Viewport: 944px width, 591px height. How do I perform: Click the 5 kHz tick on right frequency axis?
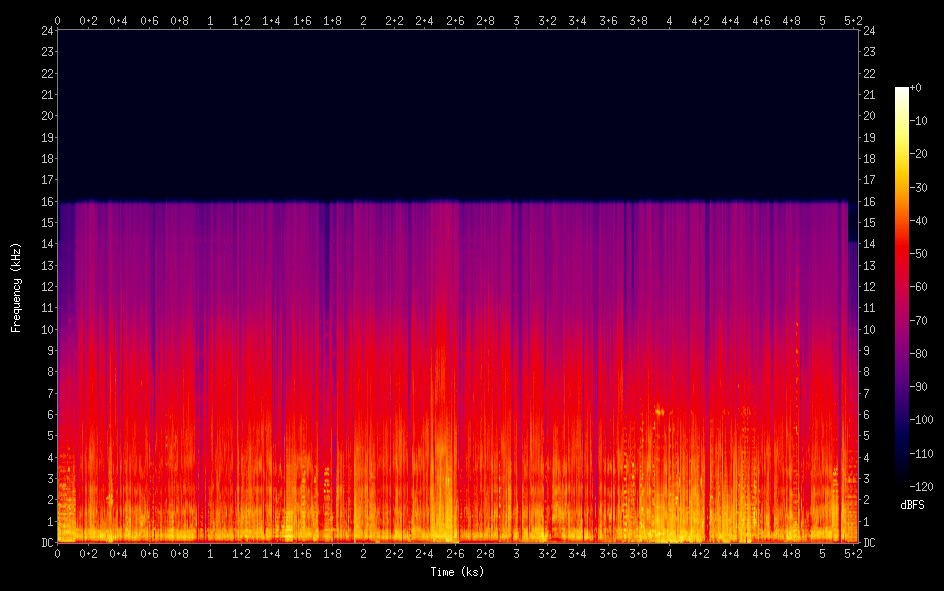tap(866, 436)
